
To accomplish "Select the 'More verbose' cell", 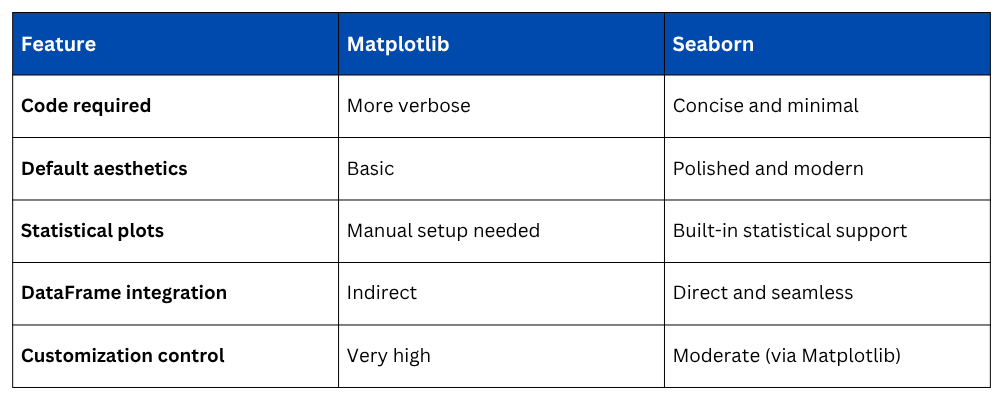I will [408, 106].
